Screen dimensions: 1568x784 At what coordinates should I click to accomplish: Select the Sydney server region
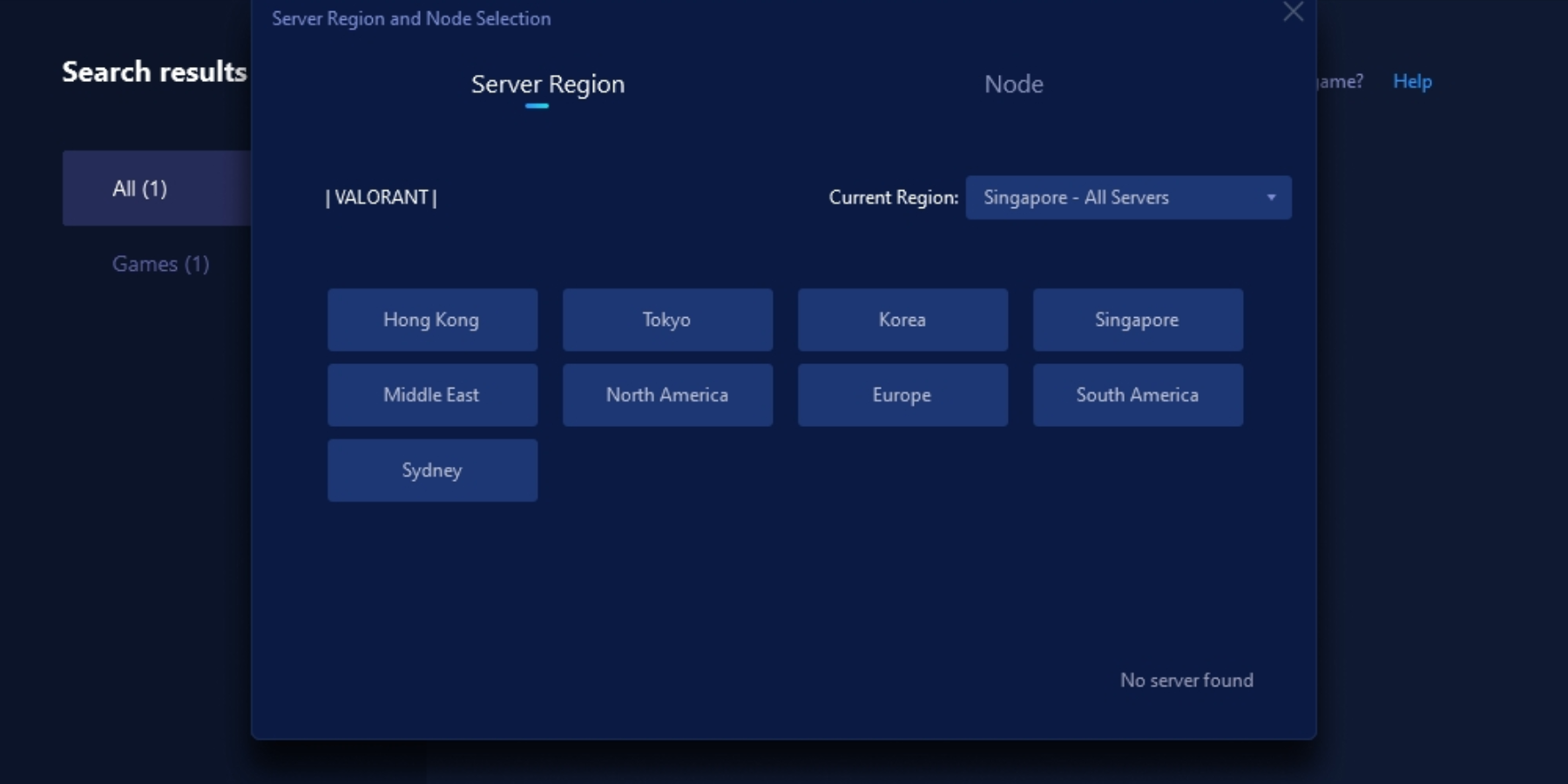pyautogui.click(x=432, y=470)
